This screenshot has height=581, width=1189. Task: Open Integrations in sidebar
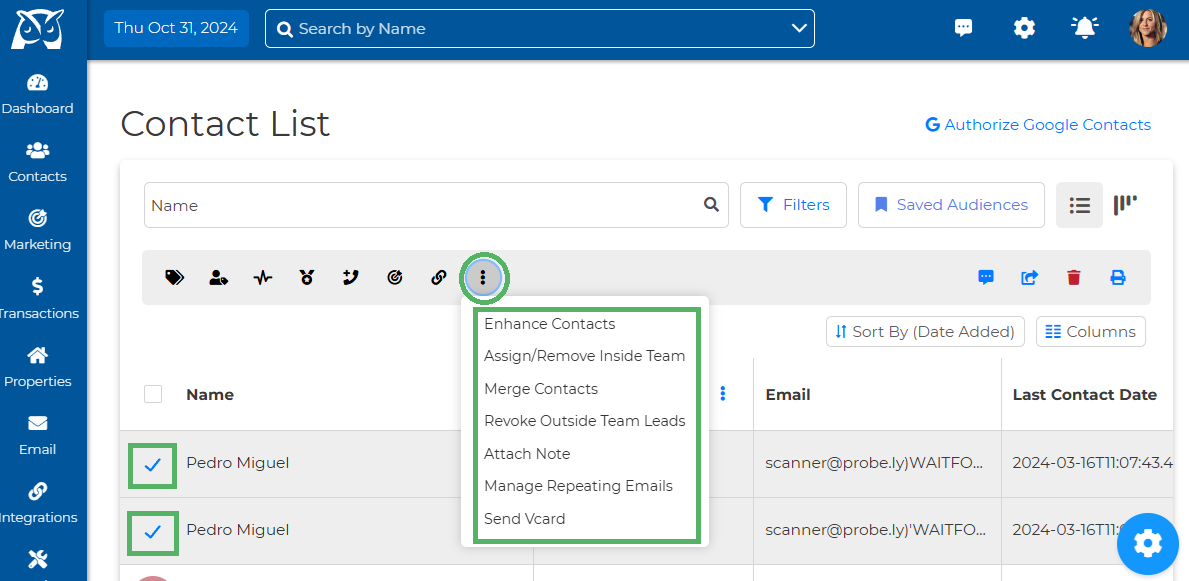(x=37, y=504)
